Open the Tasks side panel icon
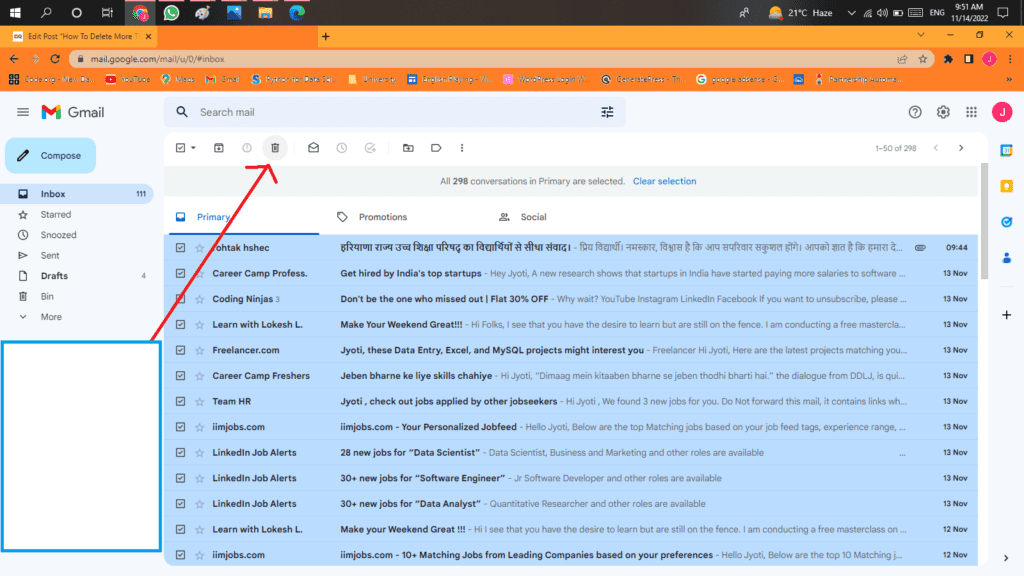This screenshot has height=576, width=1024. 1006,222
